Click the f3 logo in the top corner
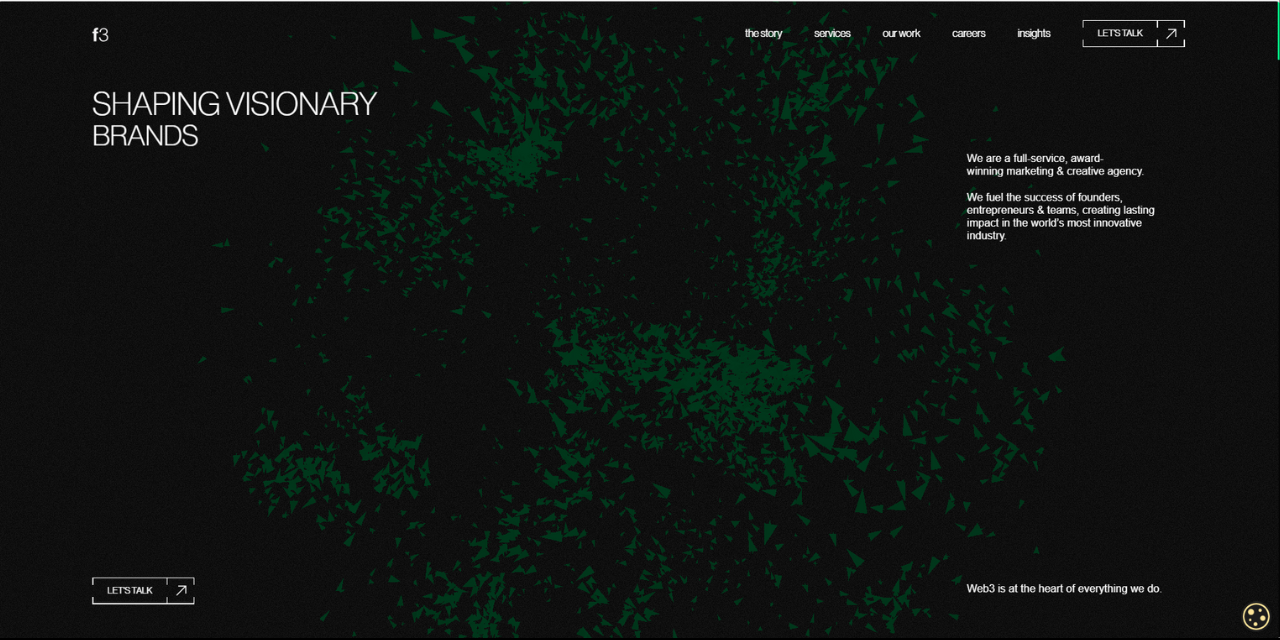1280x640 pixels. coord(100,34)
